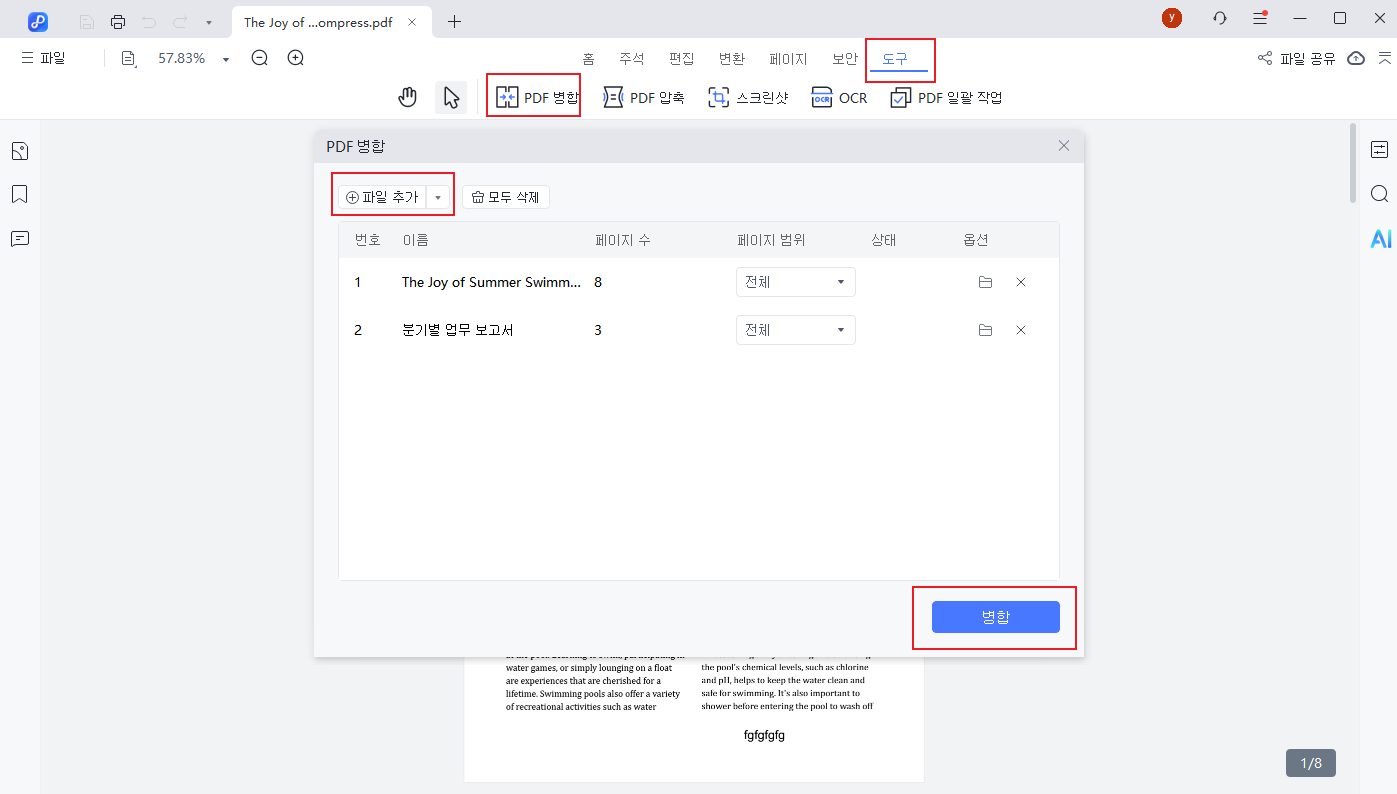This screenshot has height=794, width=1397.
Task: Click the 병합 merge button
Action: (x=994, y=617)
